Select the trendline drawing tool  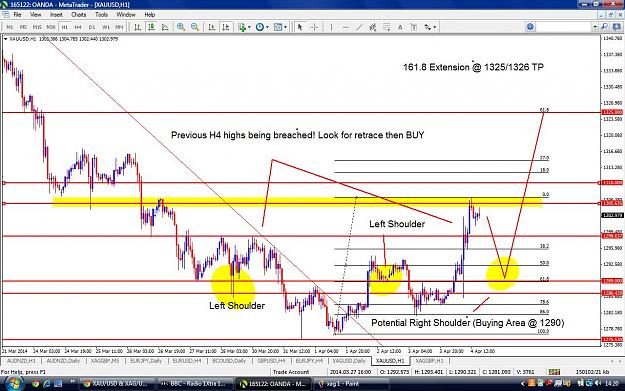coord(359,27)
